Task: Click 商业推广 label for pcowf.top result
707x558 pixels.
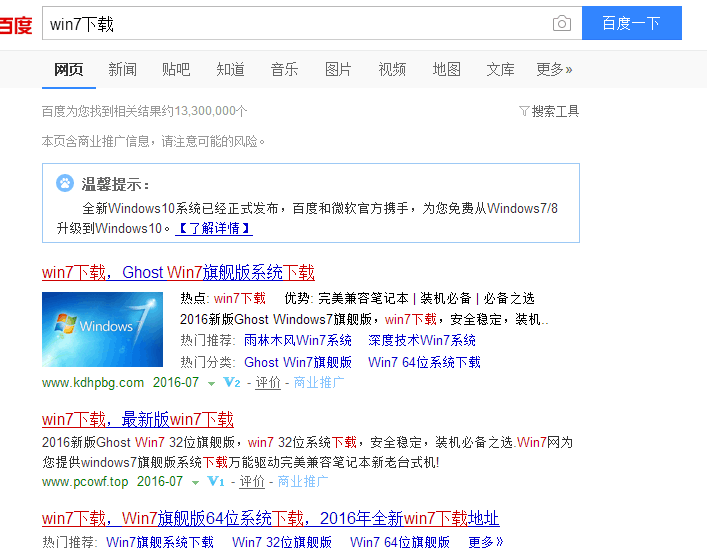Action: 303,481
